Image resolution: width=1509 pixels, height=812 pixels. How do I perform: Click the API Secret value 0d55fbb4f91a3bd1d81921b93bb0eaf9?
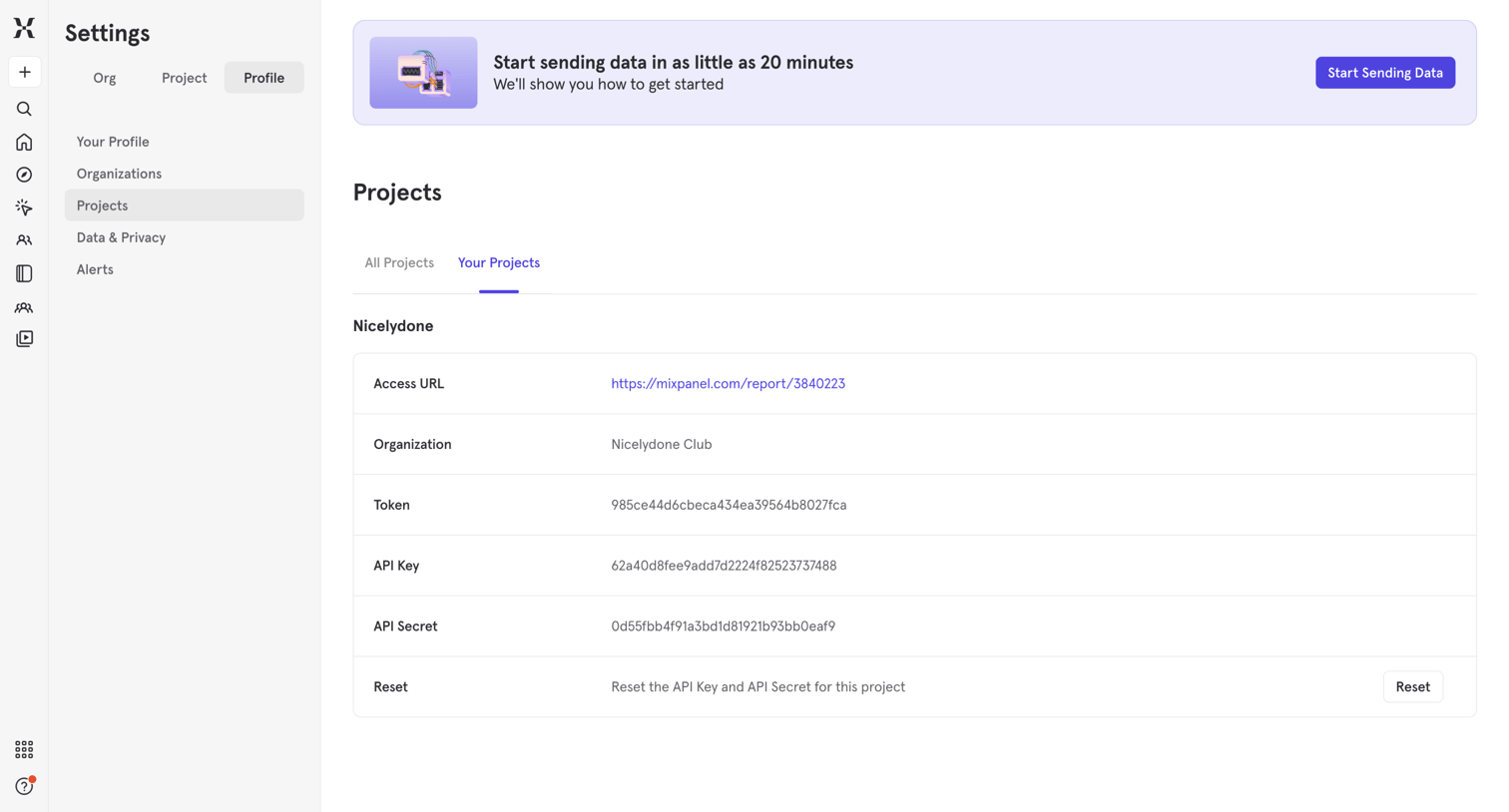723,626
